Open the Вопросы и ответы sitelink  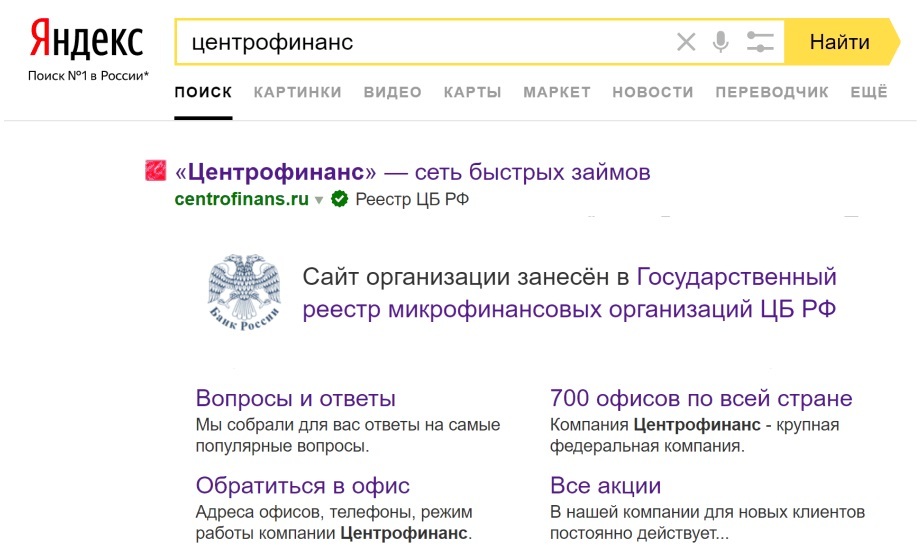coord(296,398)
